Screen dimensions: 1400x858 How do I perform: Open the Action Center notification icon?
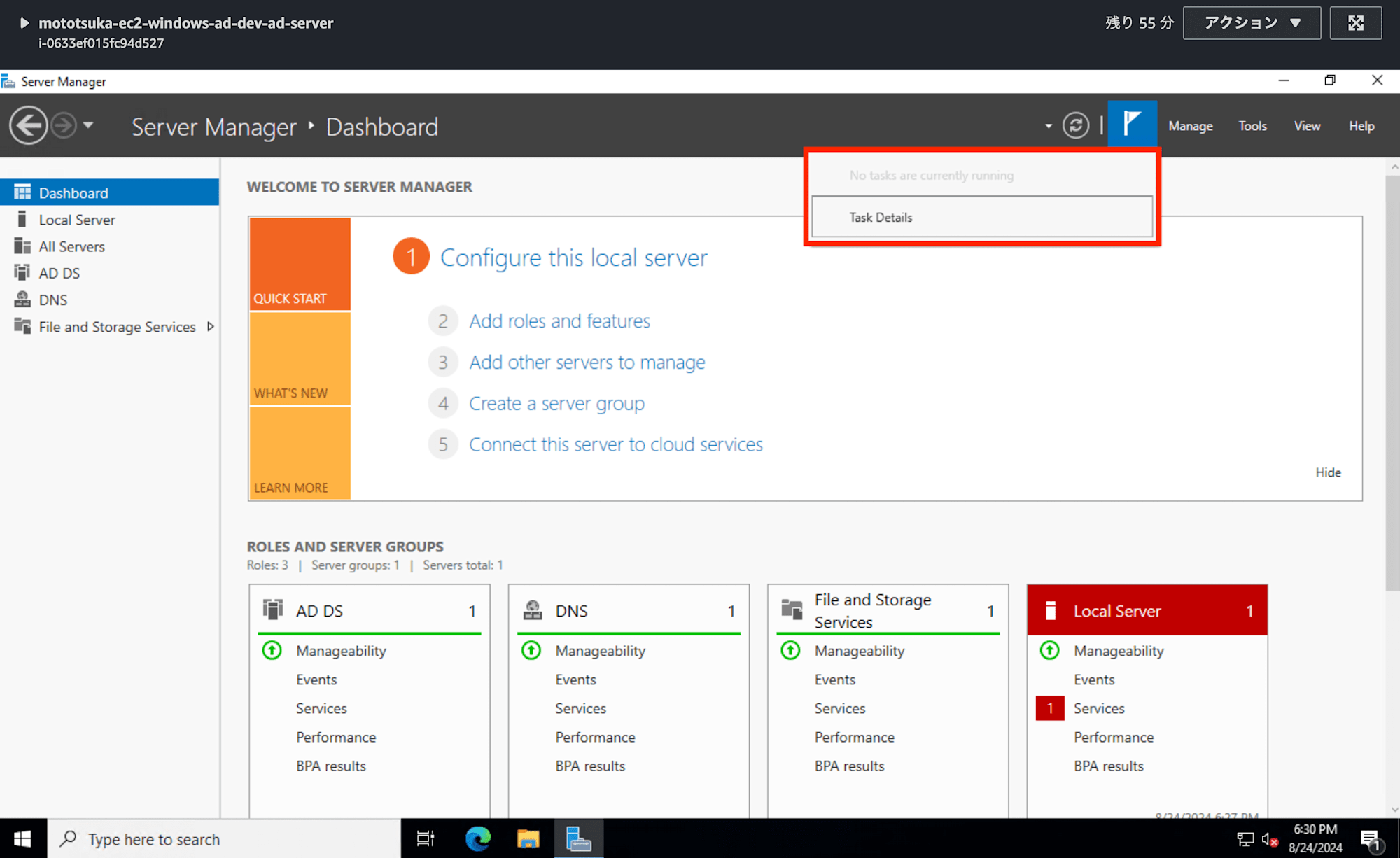click(1371, 839)
